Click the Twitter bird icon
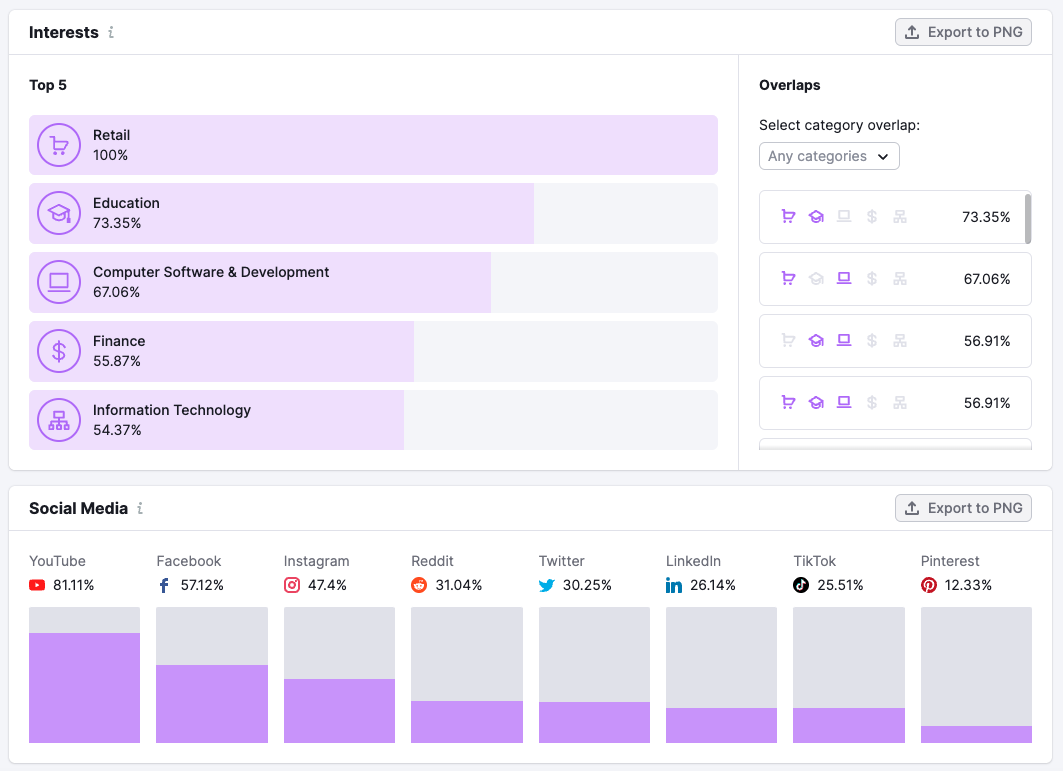This screenshot has height=771, width=1063. [x=546, y=585]
